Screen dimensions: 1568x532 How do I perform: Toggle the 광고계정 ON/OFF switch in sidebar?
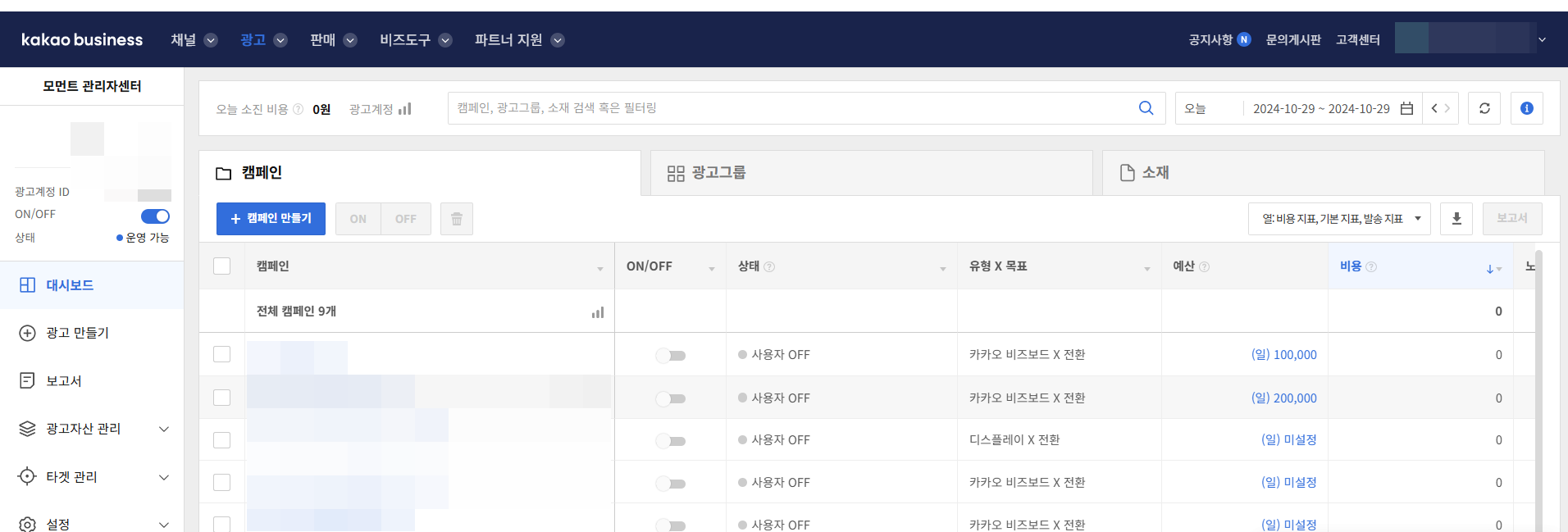click(x=155, y=216)
